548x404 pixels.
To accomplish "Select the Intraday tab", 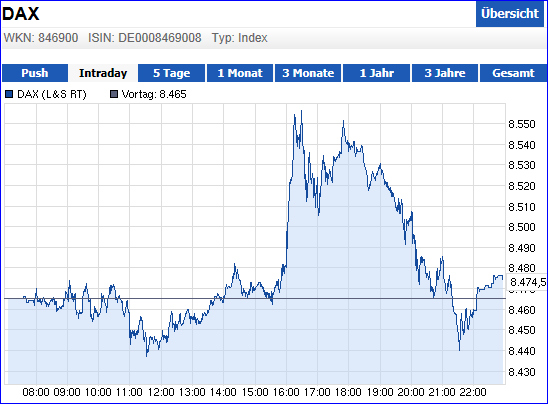I will [103, 73].
